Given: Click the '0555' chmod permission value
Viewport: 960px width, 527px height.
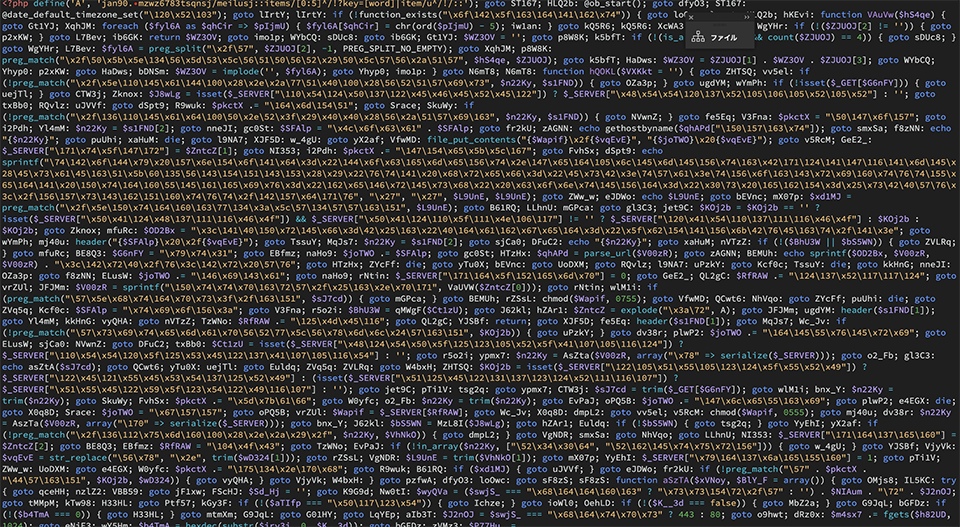Looking at the screenshot, I should (795, 412).
